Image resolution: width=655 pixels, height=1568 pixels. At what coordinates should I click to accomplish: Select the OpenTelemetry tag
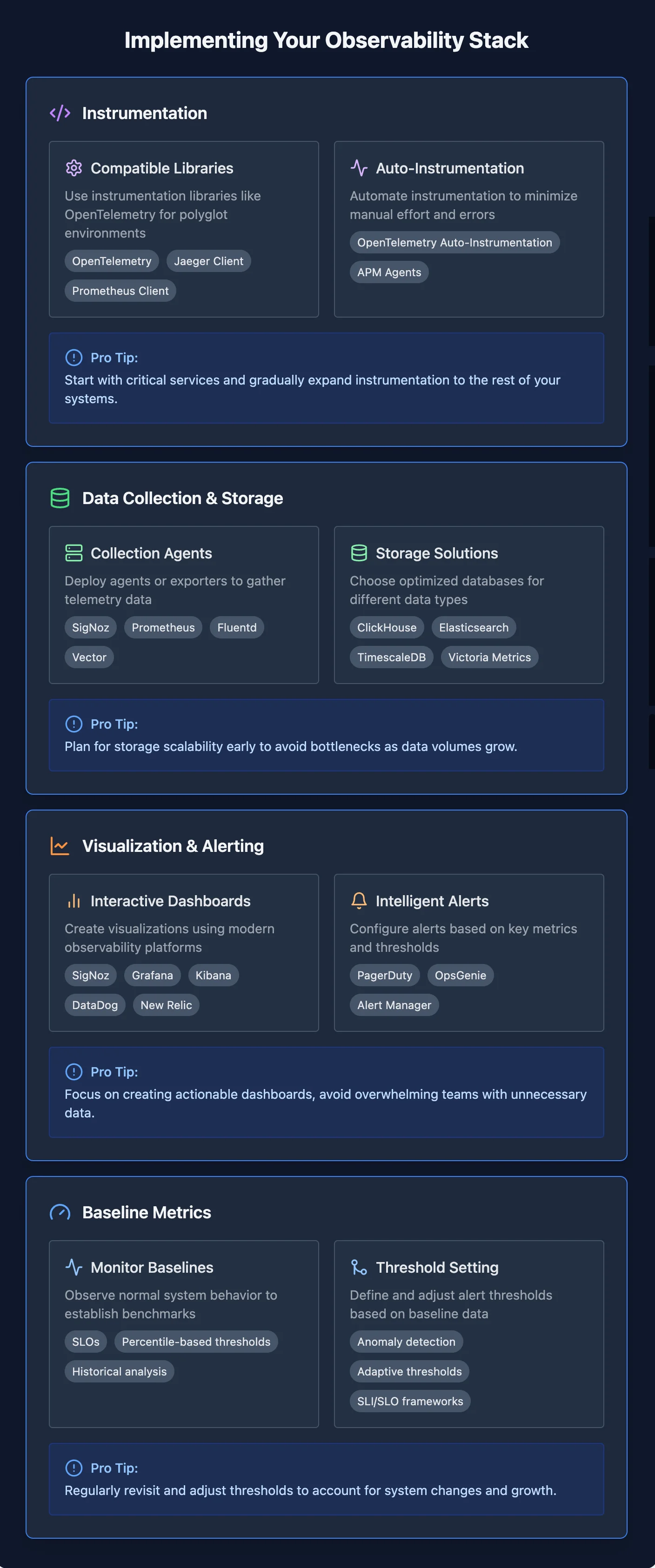[112, 261]
